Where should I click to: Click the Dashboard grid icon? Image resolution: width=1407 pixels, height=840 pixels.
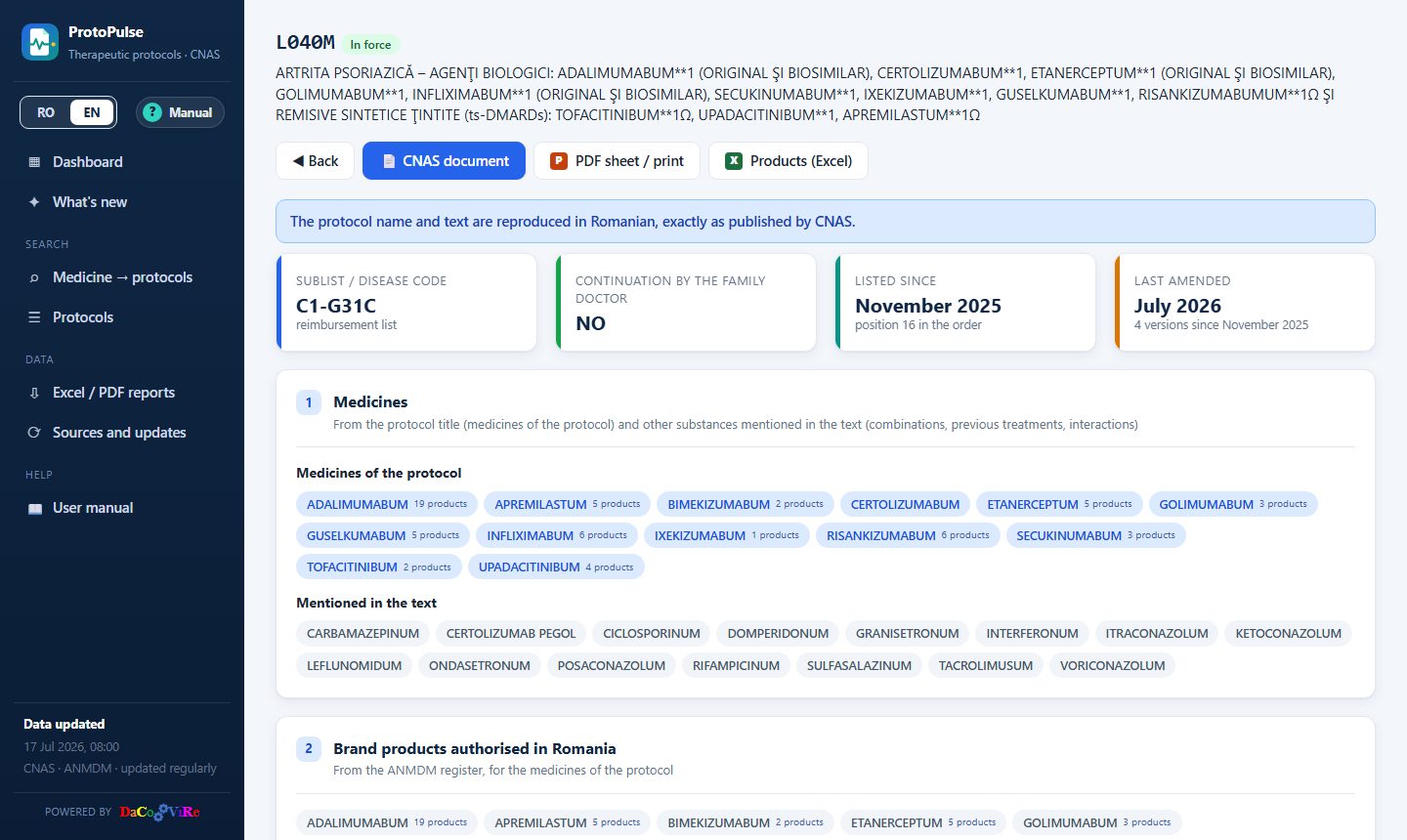click(x=34, y=162)
